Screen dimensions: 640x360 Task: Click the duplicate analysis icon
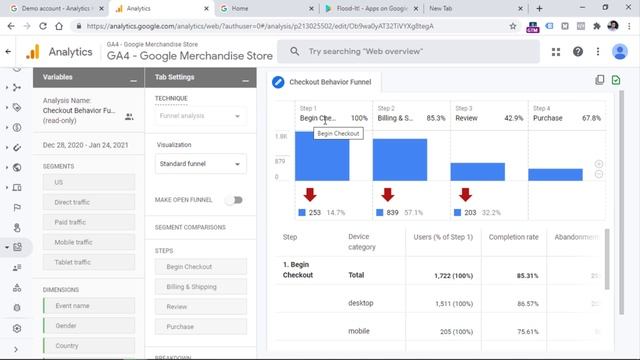click(600, 80)
